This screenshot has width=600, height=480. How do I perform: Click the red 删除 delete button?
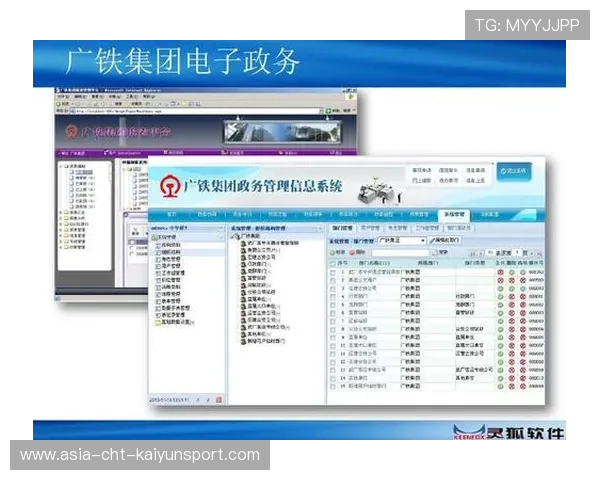coord(357,253)
